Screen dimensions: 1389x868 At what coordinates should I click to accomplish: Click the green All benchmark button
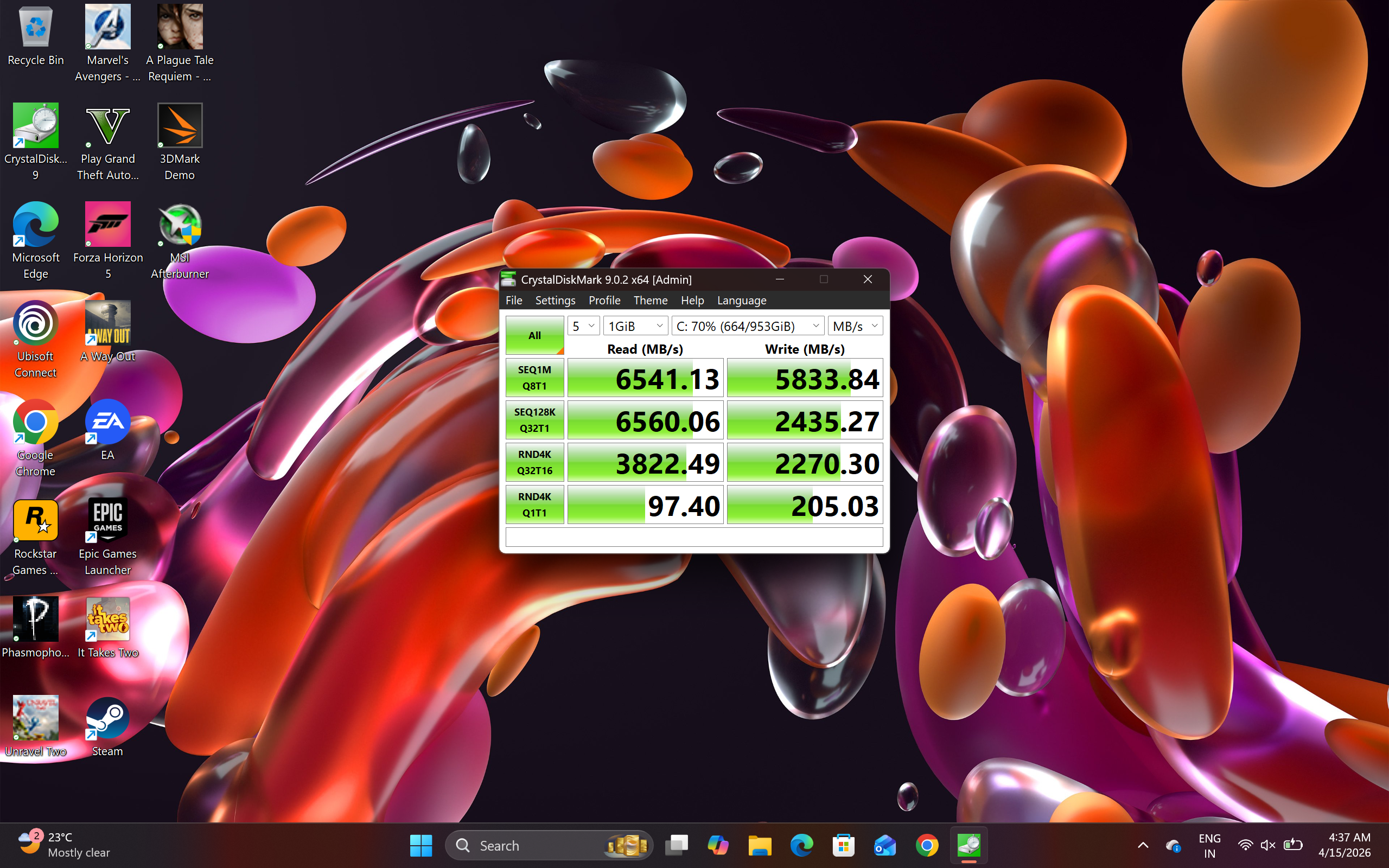point(534,335)
